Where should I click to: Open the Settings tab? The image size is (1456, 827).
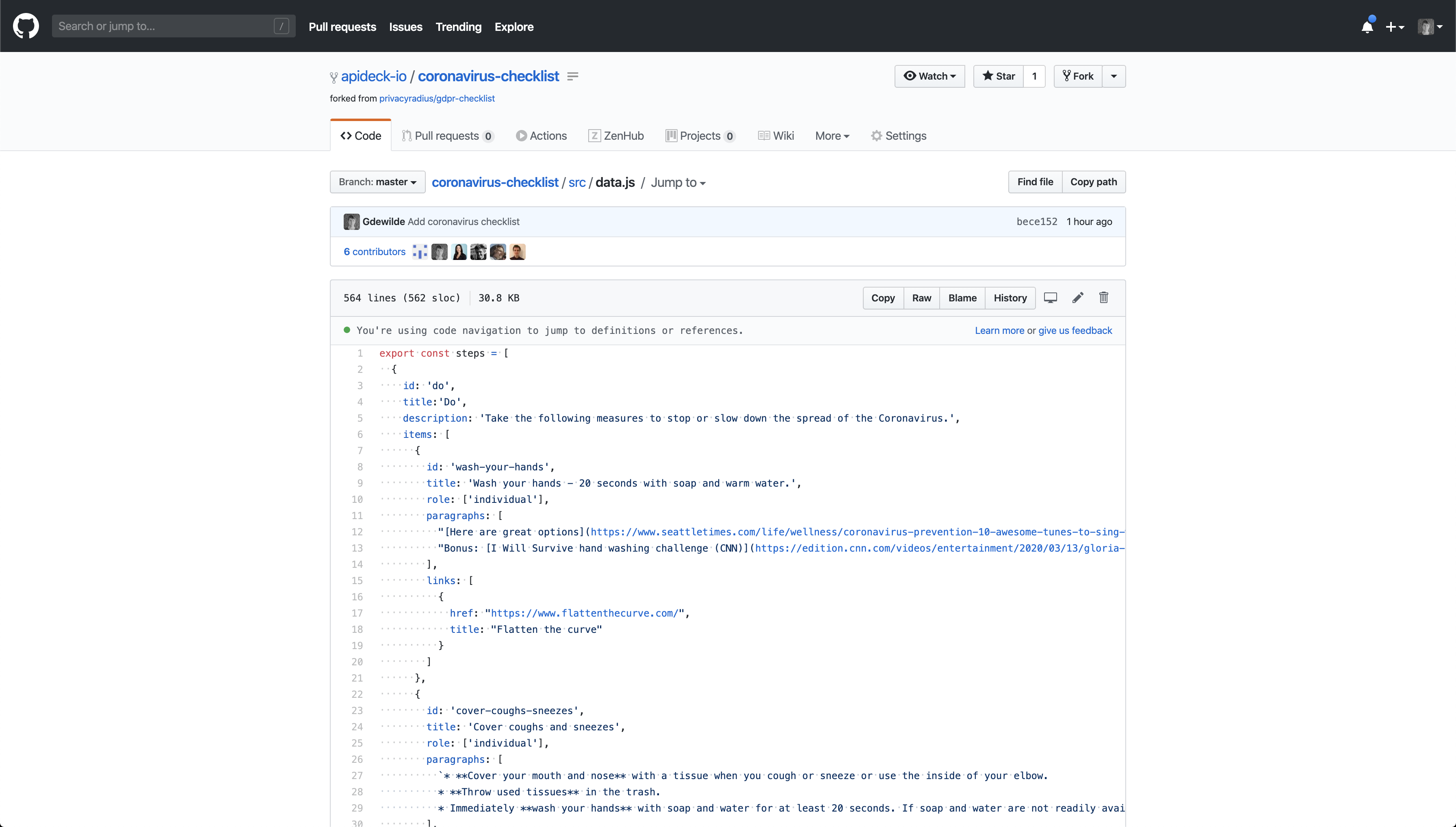click(x=898, y=136)
